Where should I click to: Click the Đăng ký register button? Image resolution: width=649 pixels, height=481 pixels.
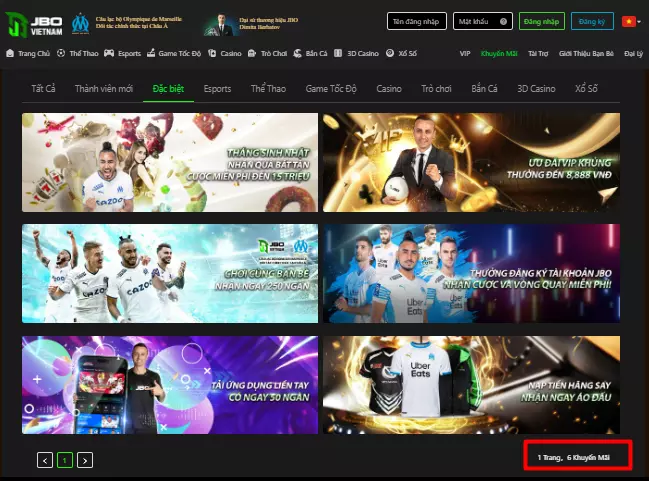pyautogui.click(x=592, y=21)
